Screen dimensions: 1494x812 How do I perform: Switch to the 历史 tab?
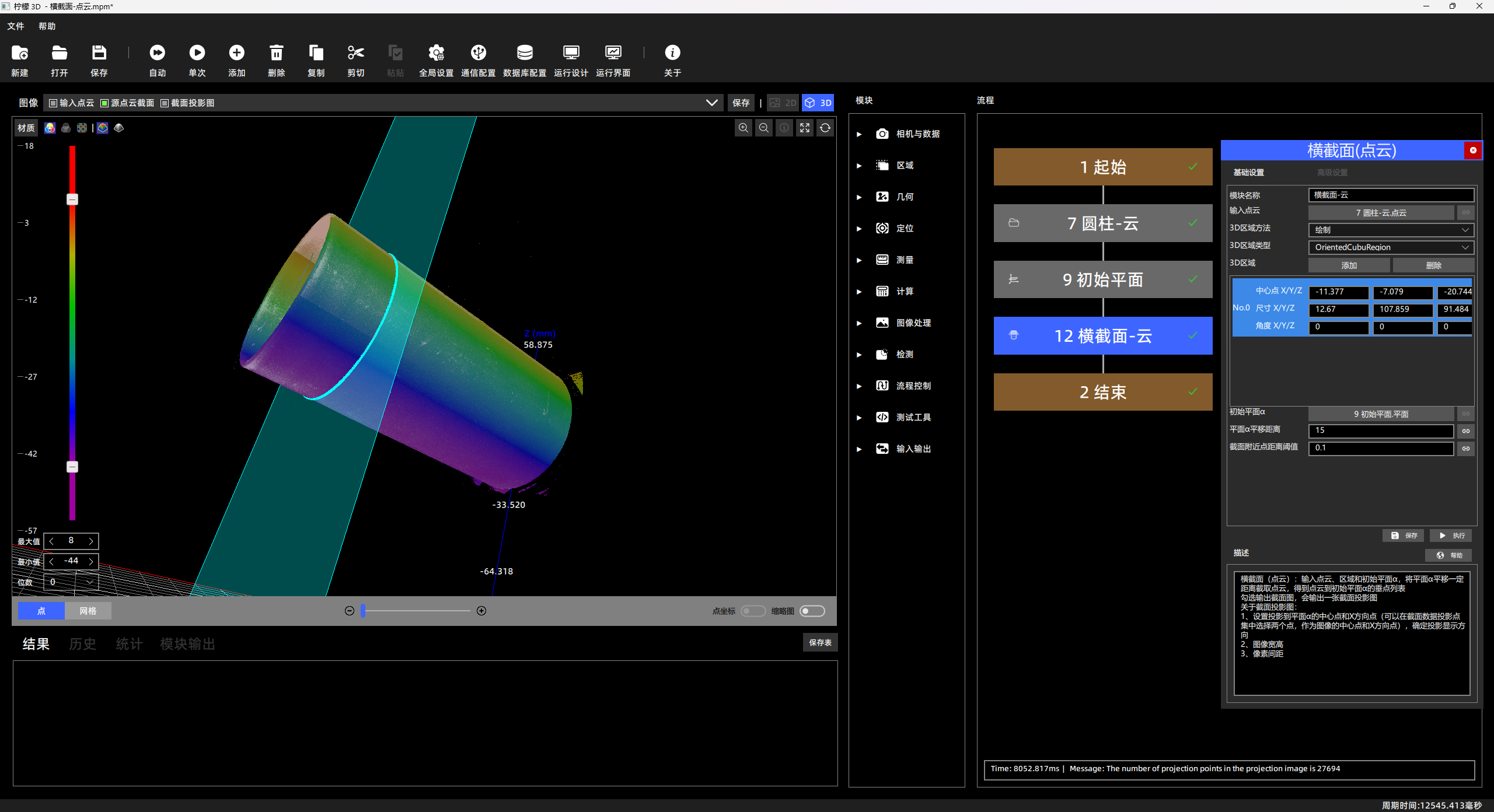point(82,644)
